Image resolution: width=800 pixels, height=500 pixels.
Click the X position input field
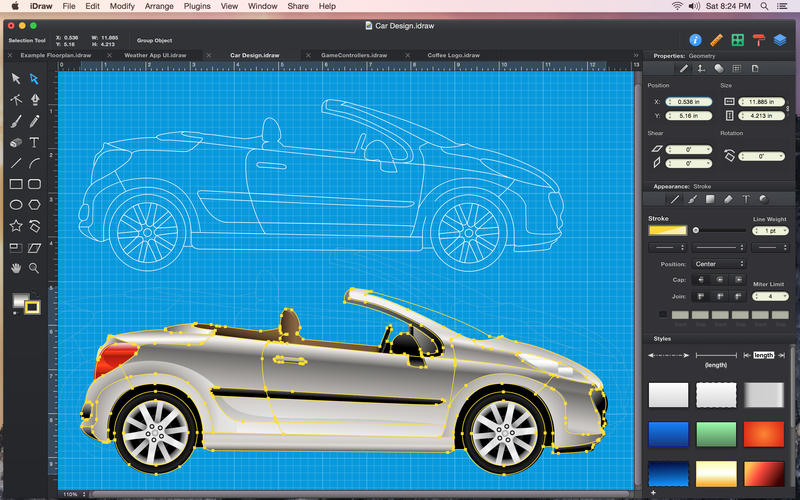[687, 102]
